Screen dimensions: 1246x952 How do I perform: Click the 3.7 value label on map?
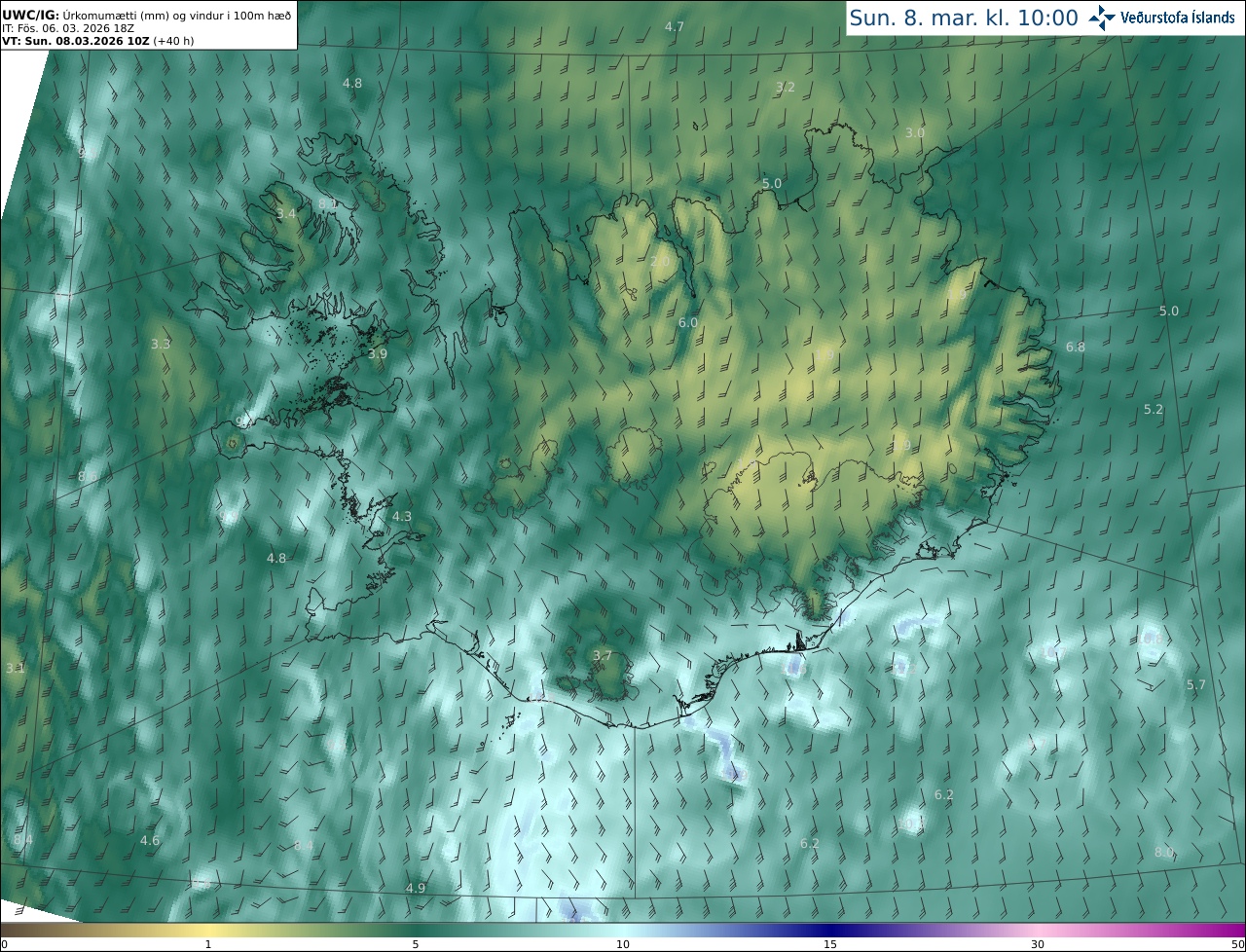[x=603, y=655]
